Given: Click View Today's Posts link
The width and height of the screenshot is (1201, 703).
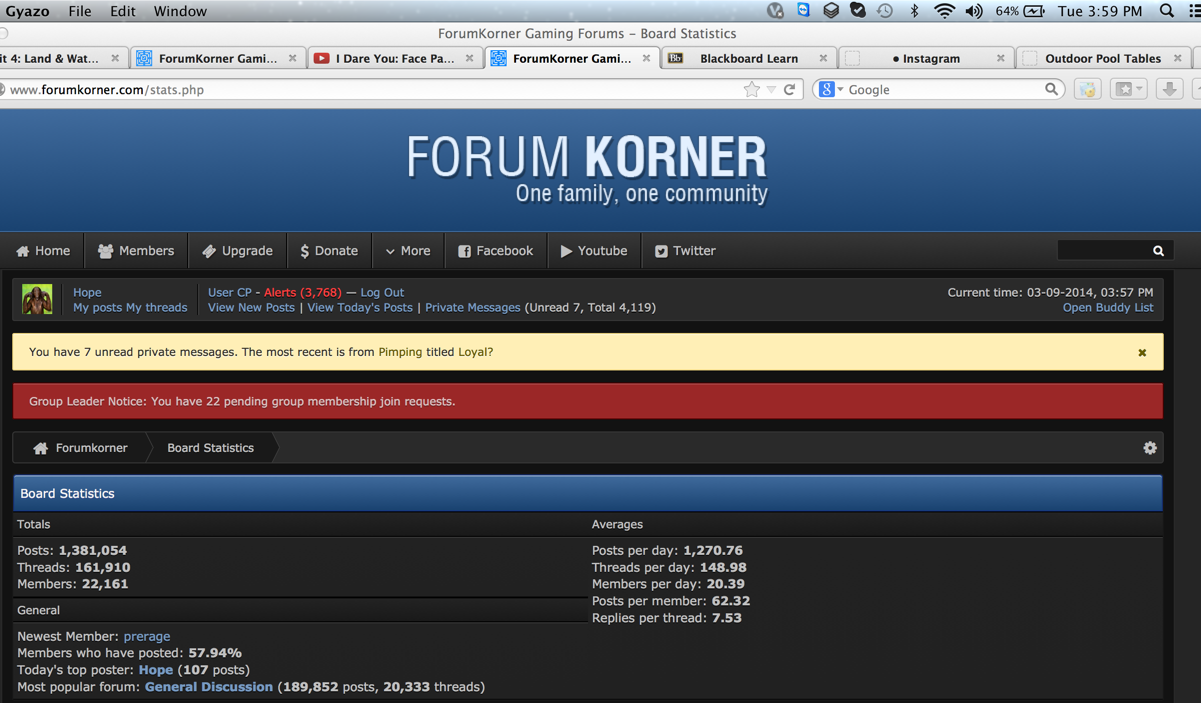Looking at the screenshot, I should tap(360, 307).
